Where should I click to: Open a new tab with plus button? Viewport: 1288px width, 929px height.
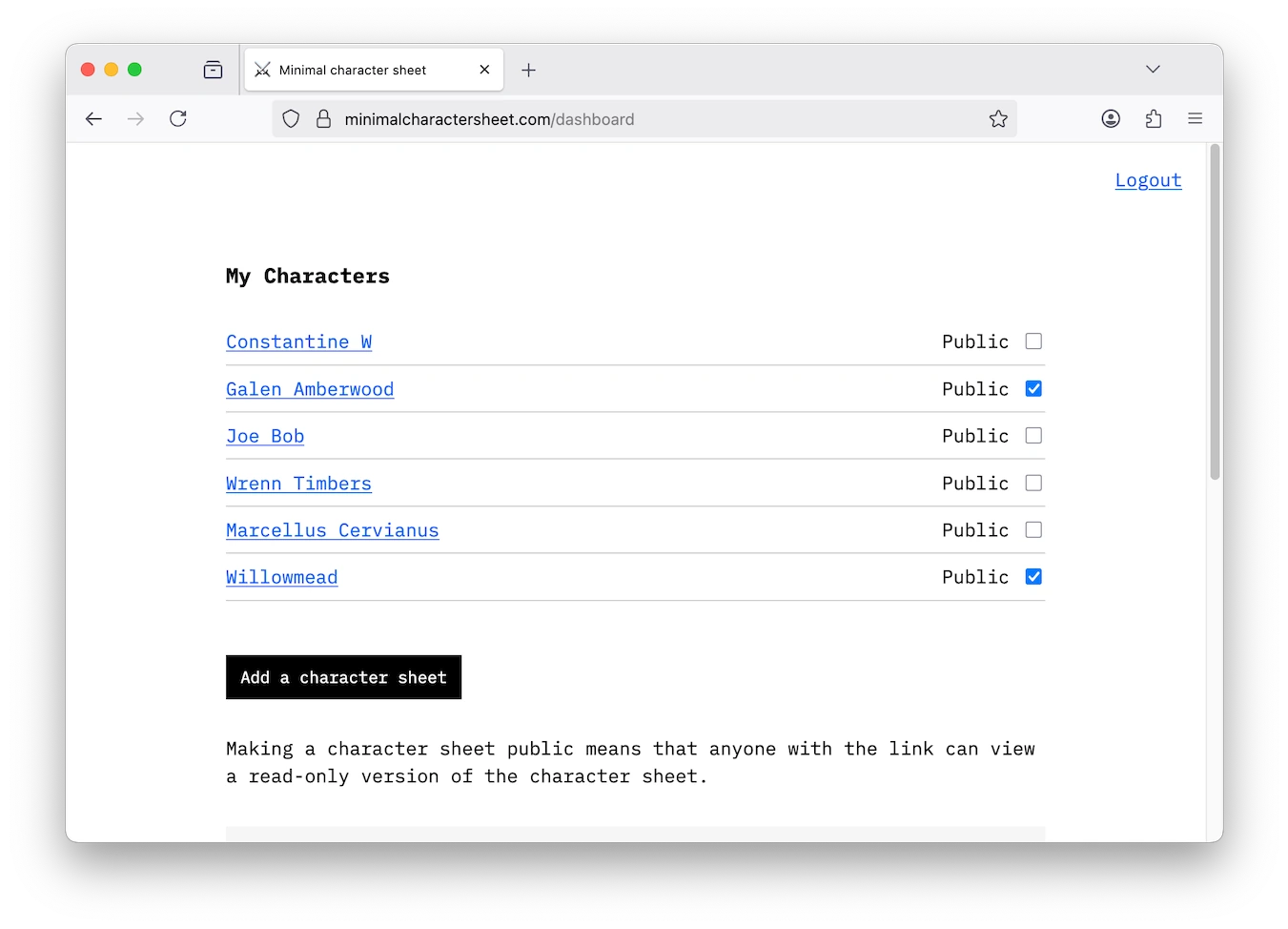pos(529,71)
